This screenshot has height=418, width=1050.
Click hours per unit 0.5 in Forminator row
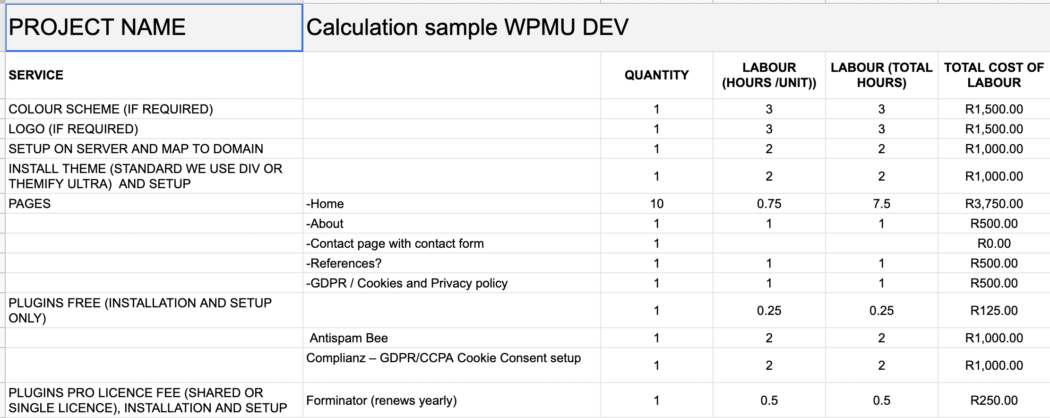coord(769,401)
